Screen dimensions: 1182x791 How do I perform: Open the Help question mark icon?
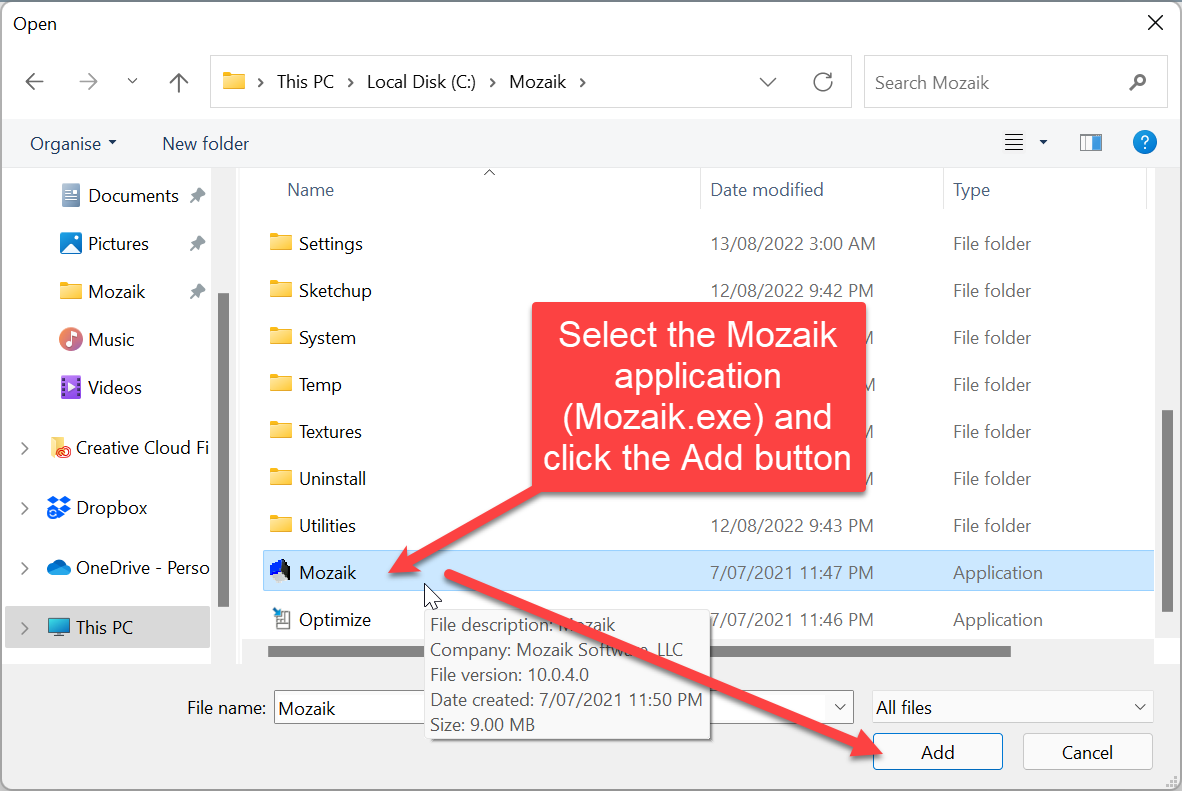tap(1144, 143)
